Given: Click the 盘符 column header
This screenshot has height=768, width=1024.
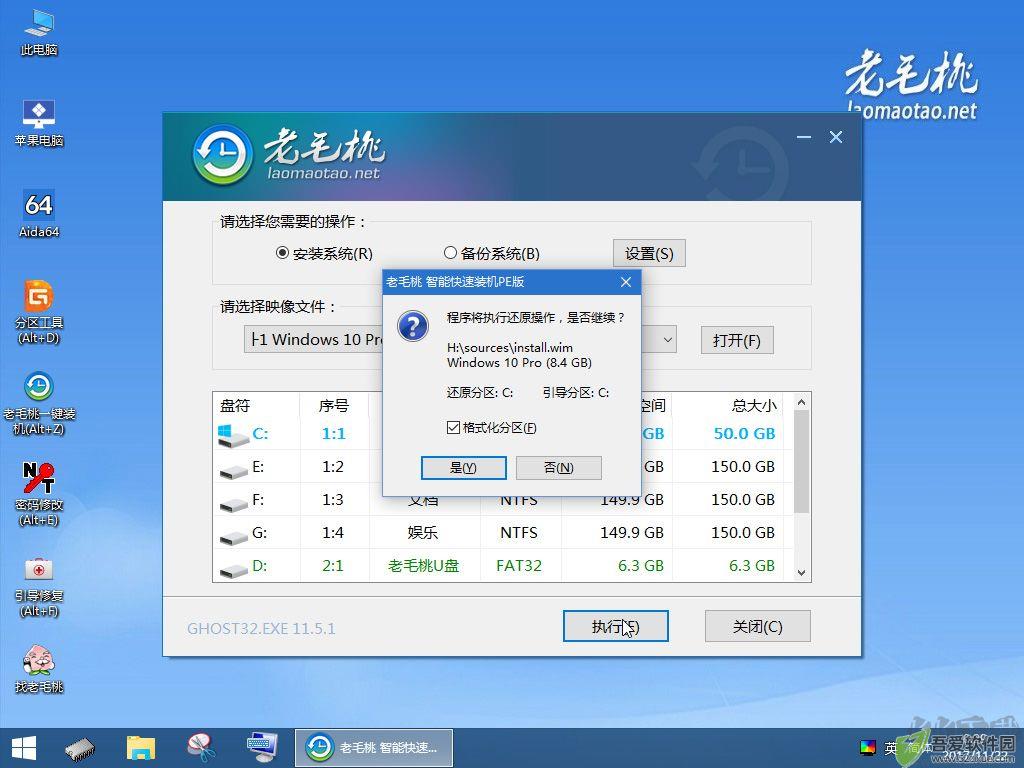Looking at the screenshot, I should point(235,406).
